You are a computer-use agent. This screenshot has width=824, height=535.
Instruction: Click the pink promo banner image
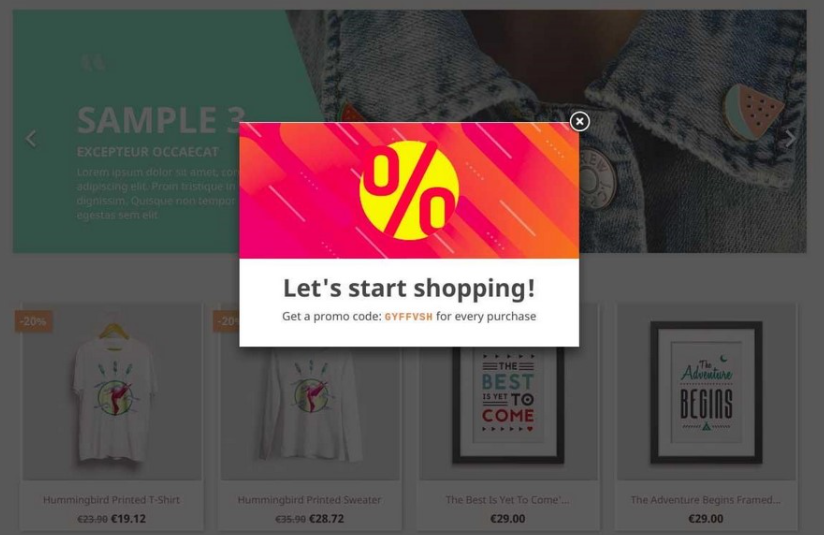click(409, 190)
